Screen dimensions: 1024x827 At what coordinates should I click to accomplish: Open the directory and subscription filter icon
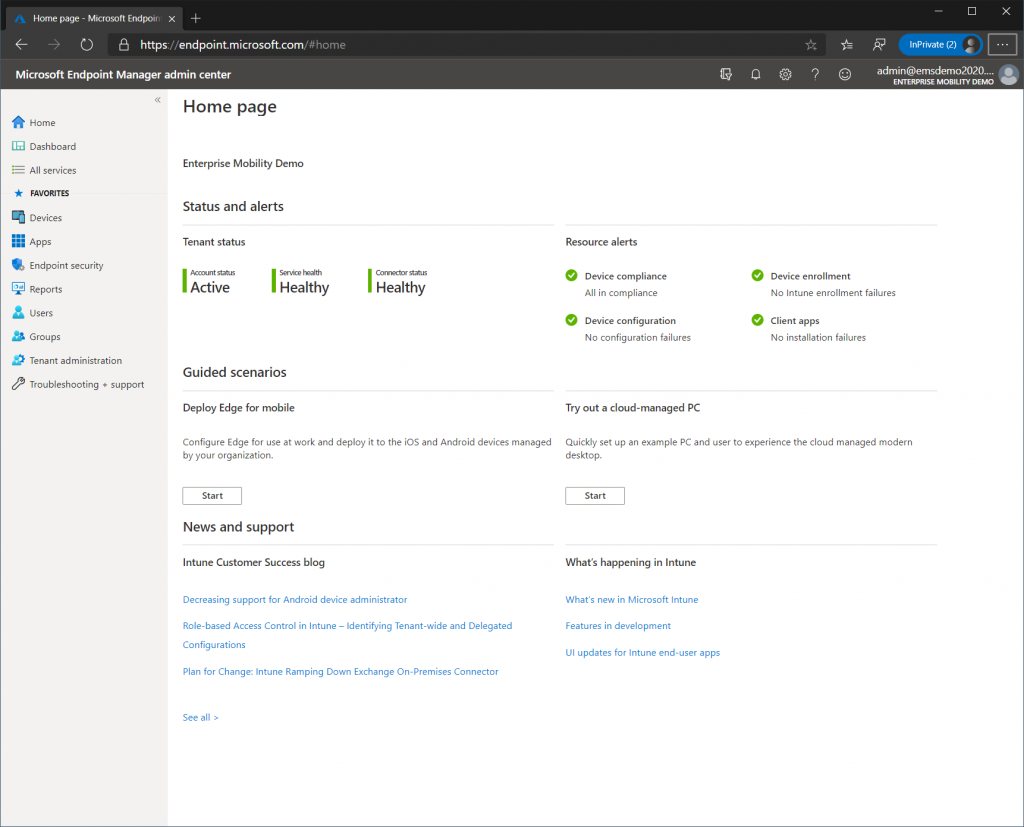tap(726, 74)
